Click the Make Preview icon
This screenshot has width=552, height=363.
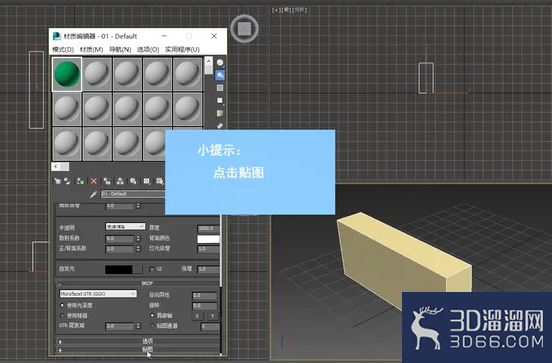tap(220, 125)
